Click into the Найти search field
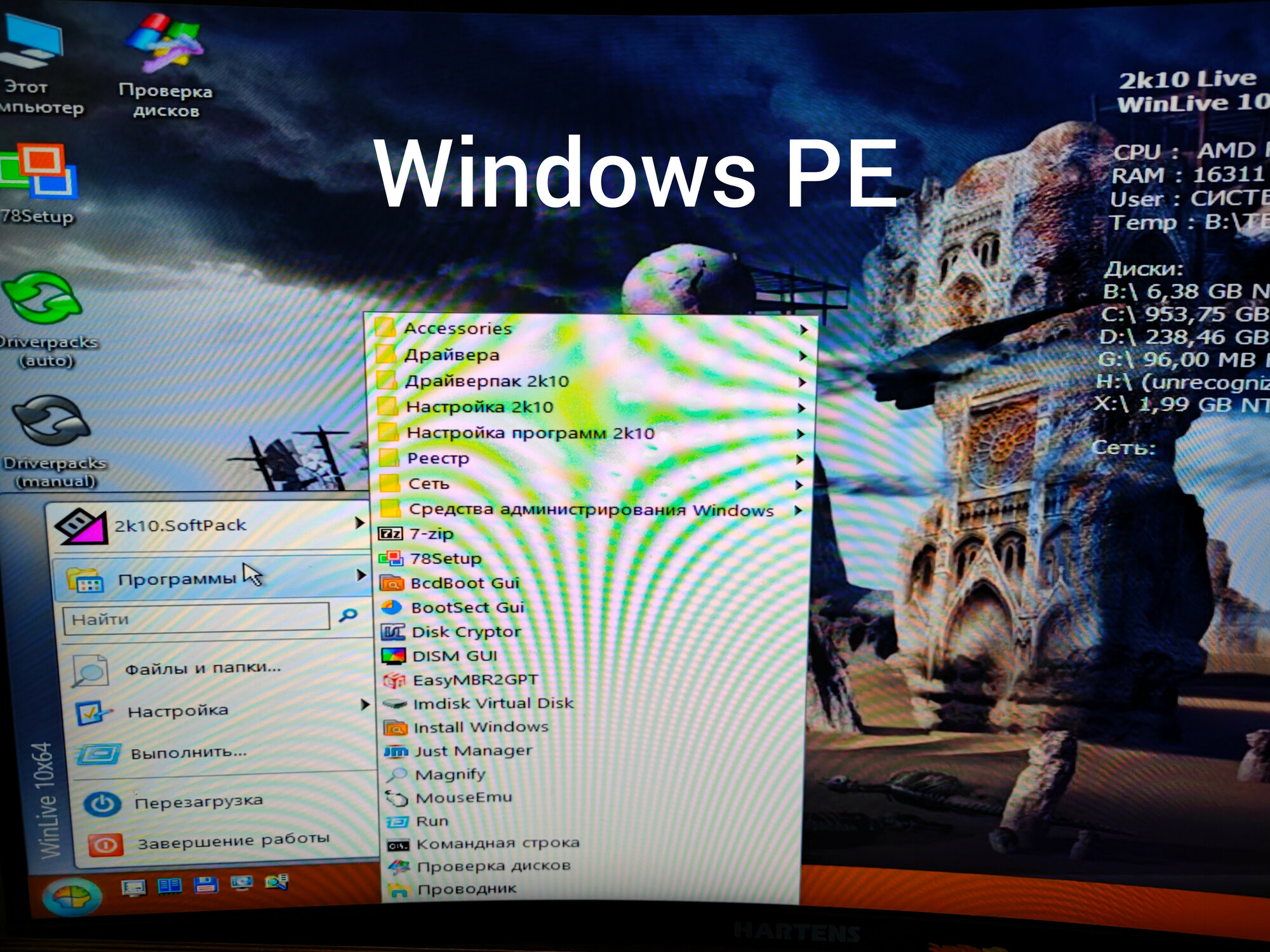Viewport: 1270px width, 952px height. click(197, 618)
